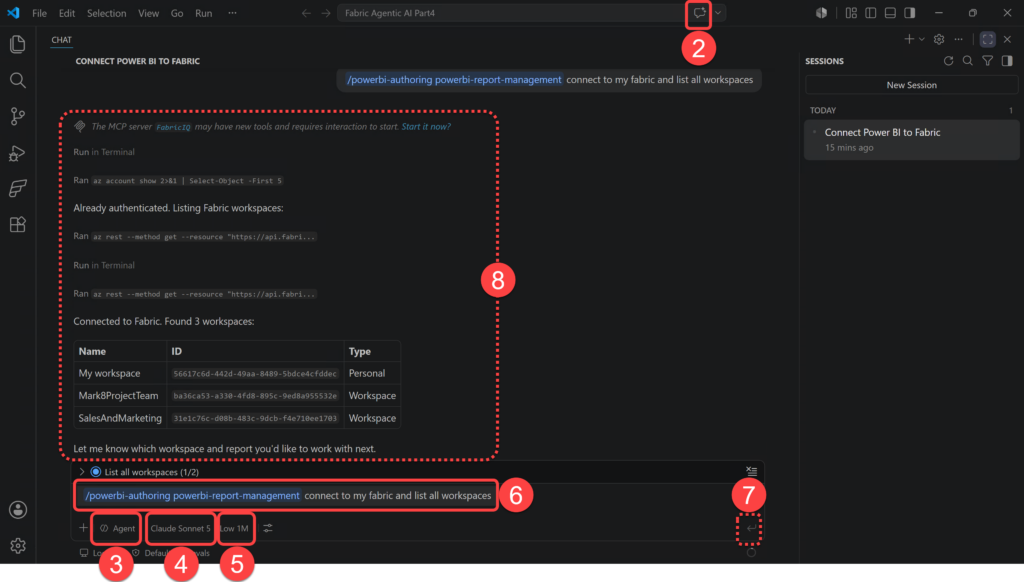Click the My workspace ID value
The width and height of the screenshot is (1024, 582).
pyautogui.click(x=255, y=374)
